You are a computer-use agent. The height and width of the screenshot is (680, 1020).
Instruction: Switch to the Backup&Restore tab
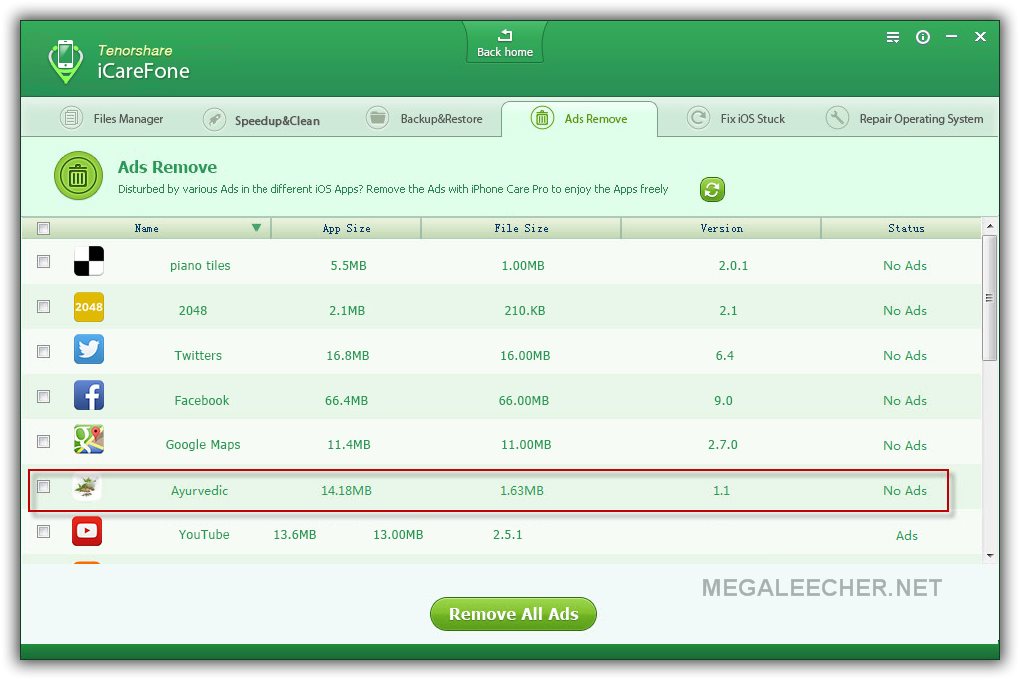(x=424, y=118)
